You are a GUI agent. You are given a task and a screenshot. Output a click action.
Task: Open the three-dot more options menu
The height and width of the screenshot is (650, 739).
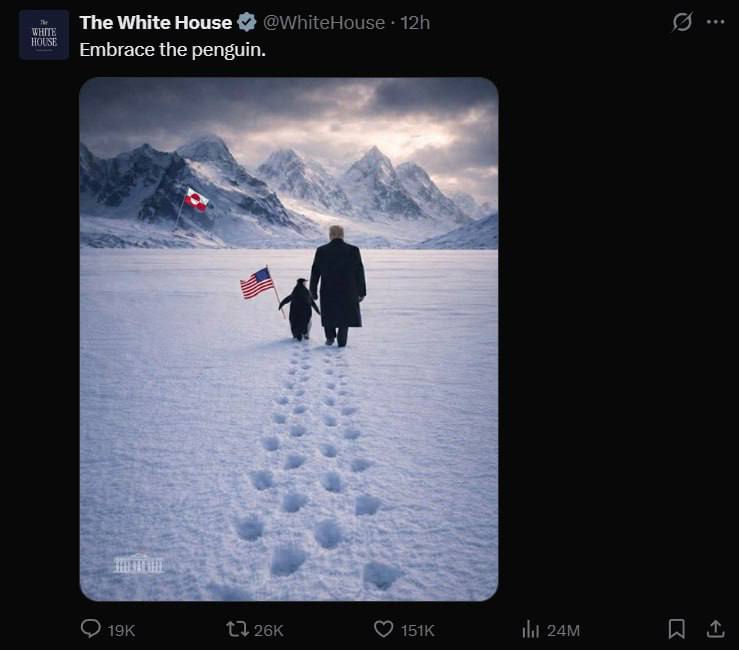click(x=715, y=22)
